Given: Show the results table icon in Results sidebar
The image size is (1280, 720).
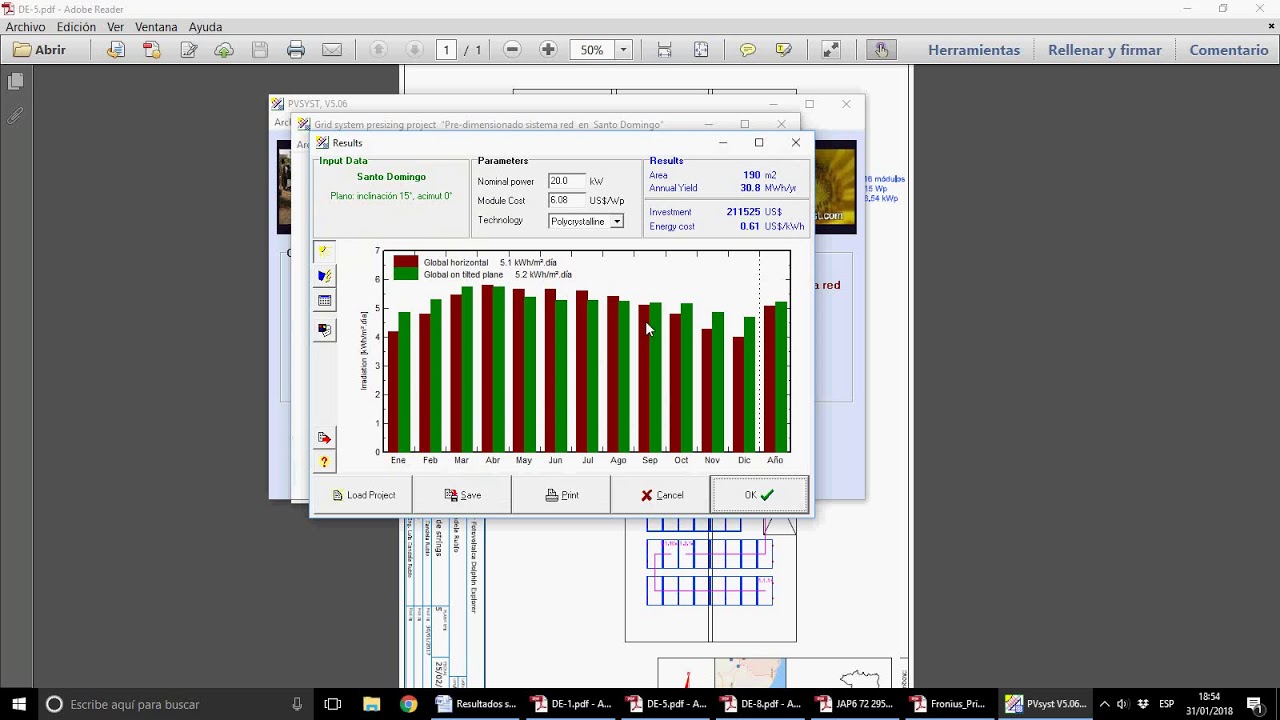Looking at the screenshot, I should (324, 301).
